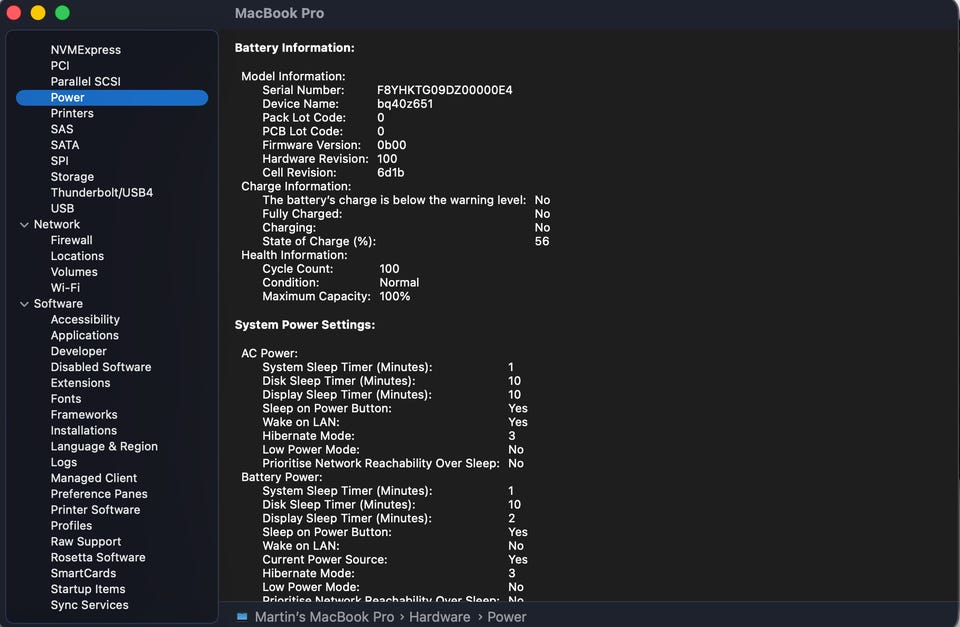Click Hardware in the path bar
The image size is (960, 627).
440,617
